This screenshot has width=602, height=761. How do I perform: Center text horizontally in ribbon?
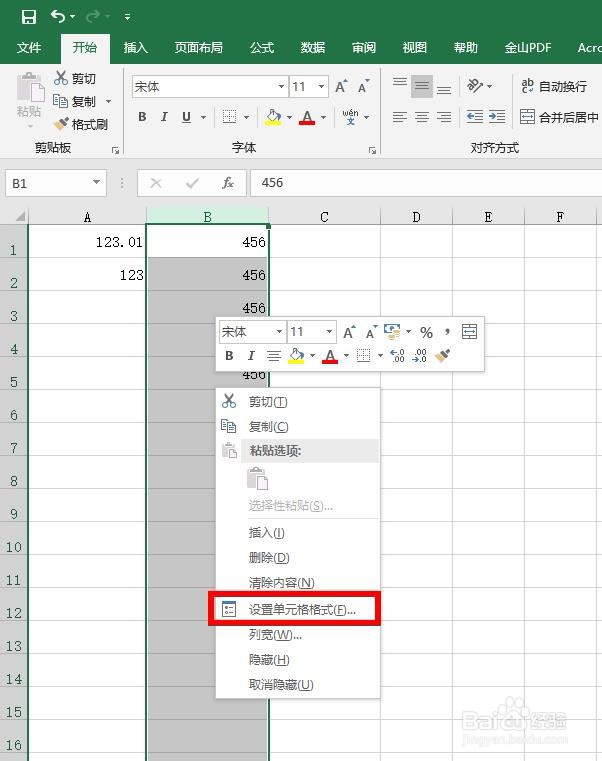pos(422,117)
